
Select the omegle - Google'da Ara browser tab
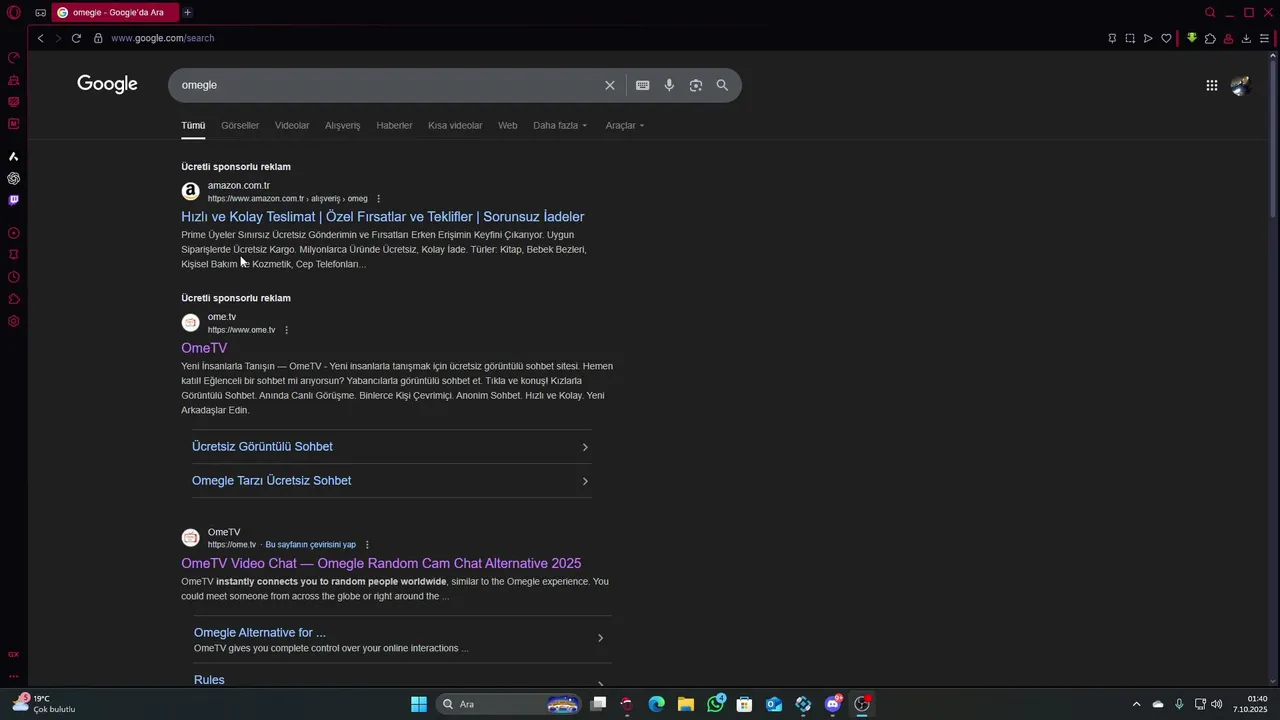coord(114,13)
